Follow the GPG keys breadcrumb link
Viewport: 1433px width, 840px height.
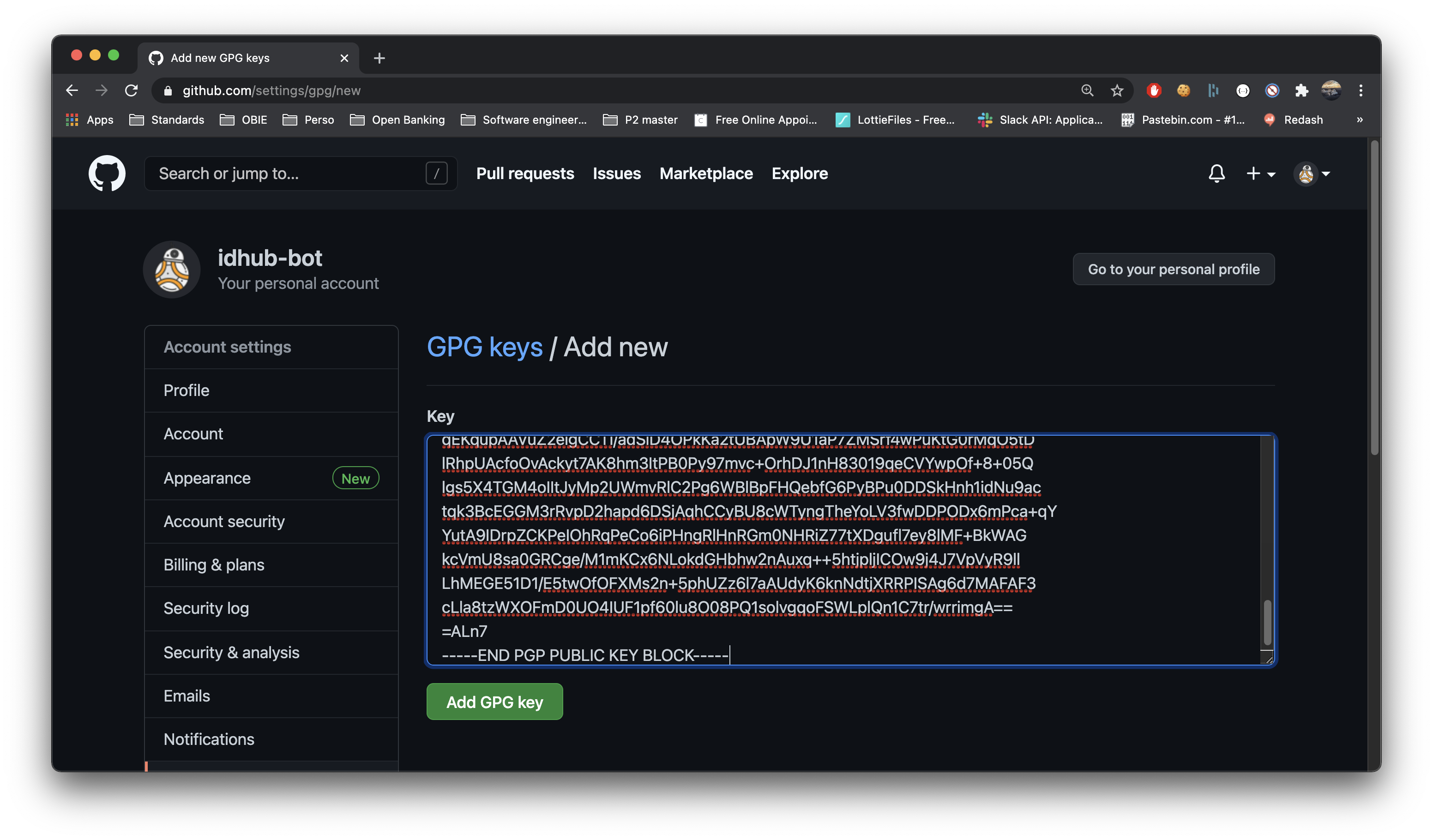pos(484,347)
